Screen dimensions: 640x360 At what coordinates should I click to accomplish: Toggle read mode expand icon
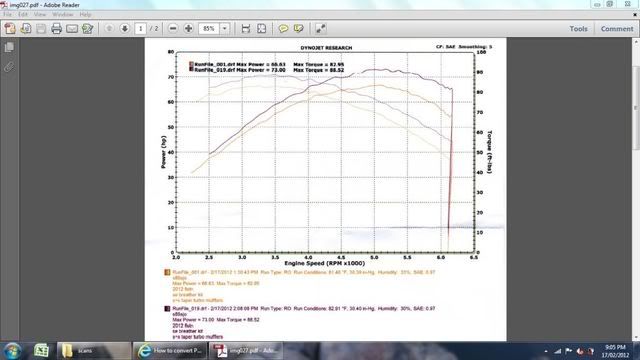point(320,29)
